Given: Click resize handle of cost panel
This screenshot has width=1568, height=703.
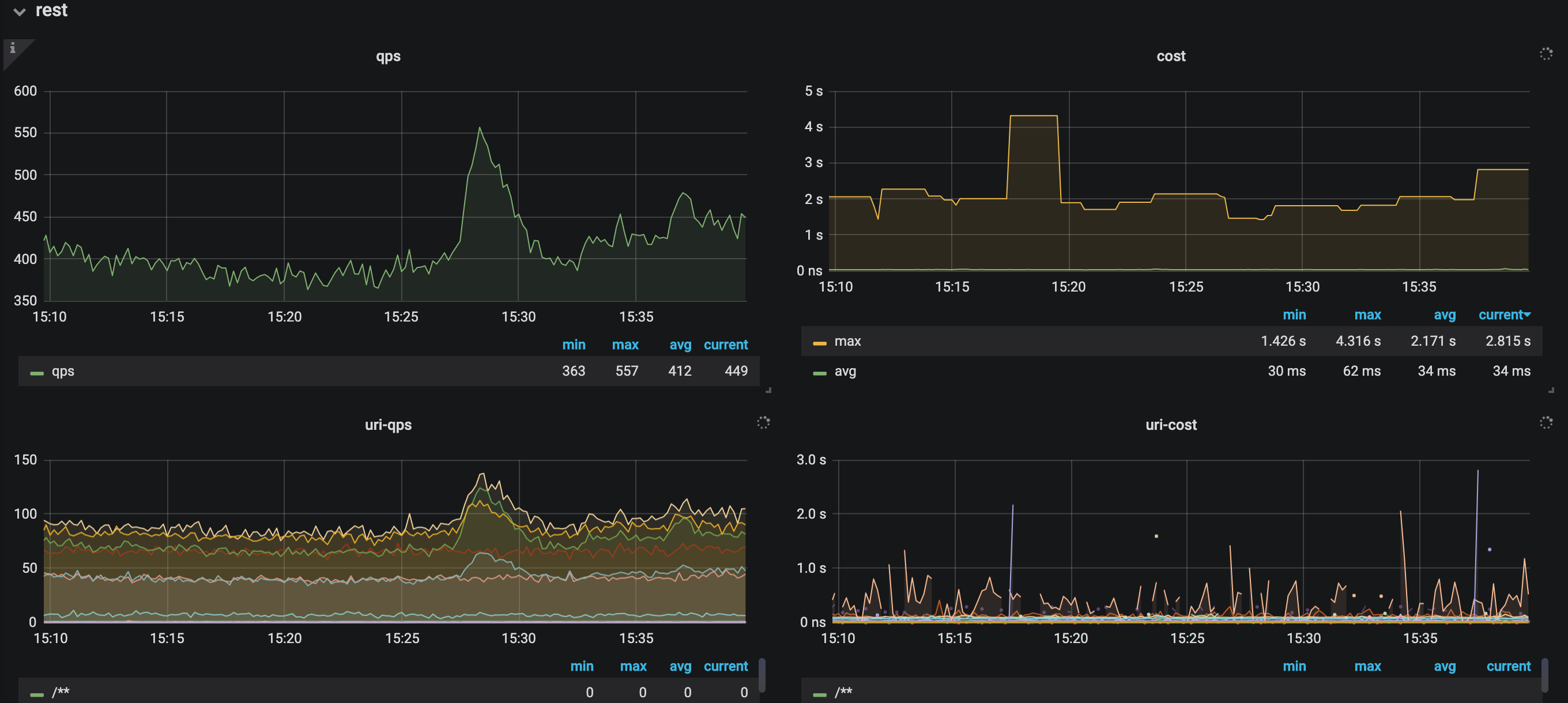Looking at the screenshot, I should pos(1551,390).
